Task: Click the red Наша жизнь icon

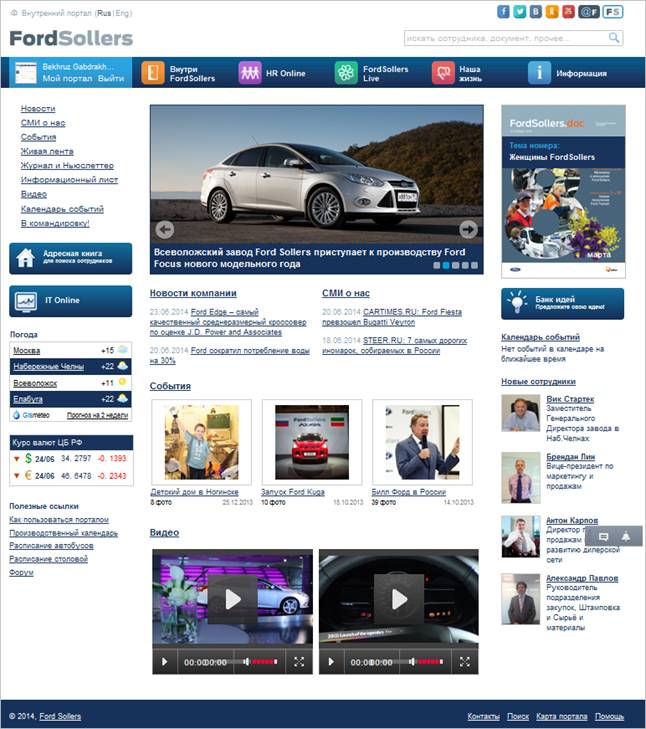Action: point(443,73)
